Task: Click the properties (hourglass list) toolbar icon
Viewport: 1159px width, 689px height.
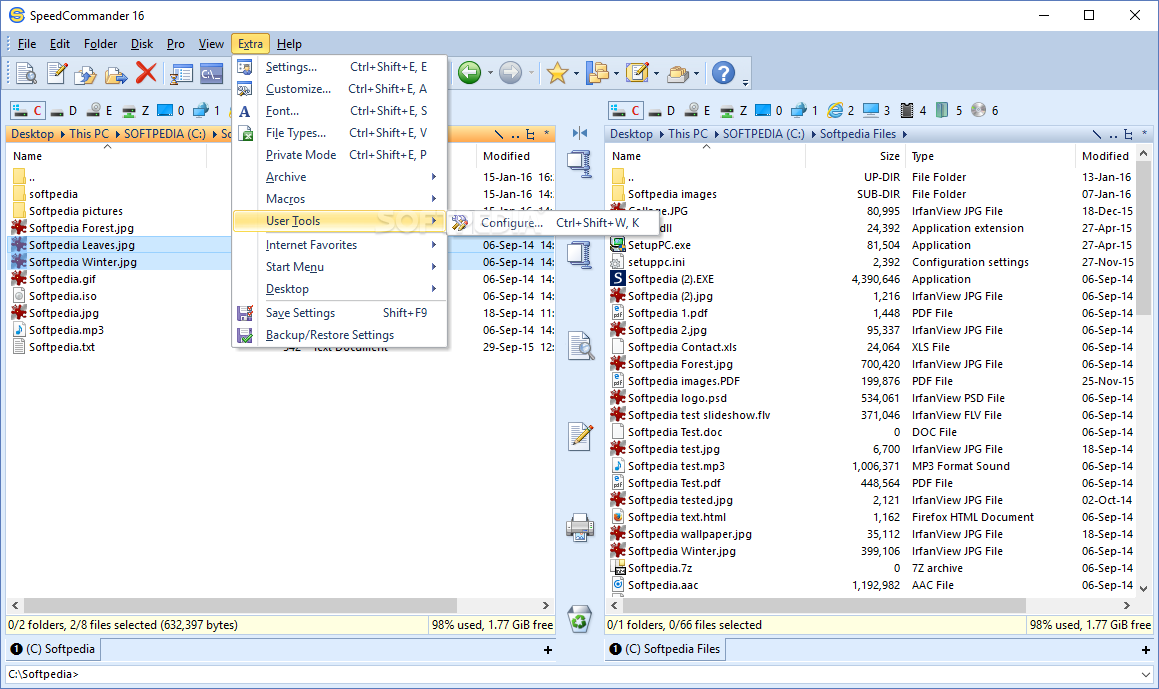Action: pos(181,73)
